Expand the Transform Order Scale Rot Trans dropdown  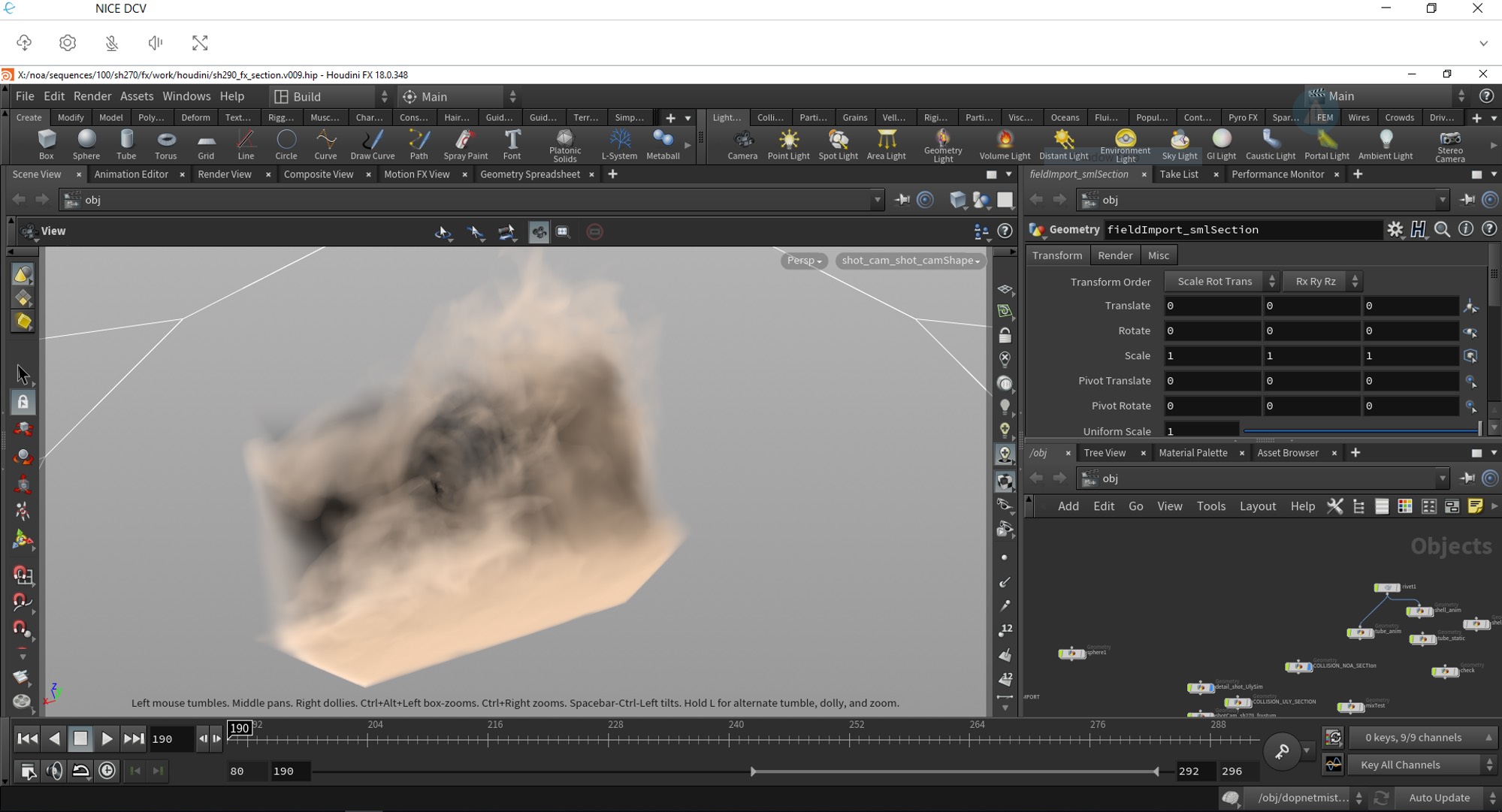pos(1221,282)
